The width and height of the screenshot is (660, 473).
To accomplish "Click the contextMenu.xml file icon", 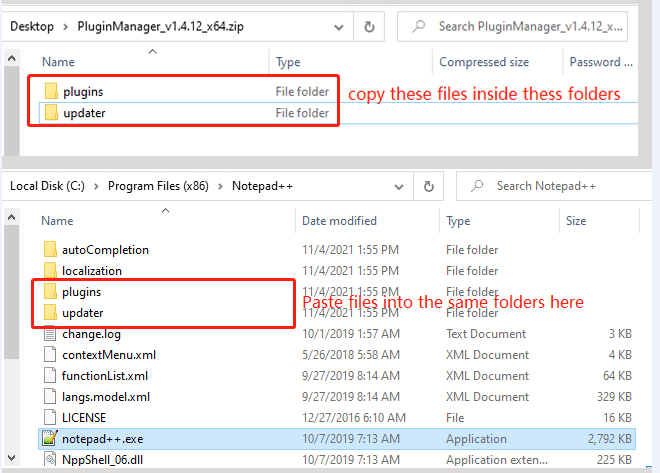I will coord(50,355).
